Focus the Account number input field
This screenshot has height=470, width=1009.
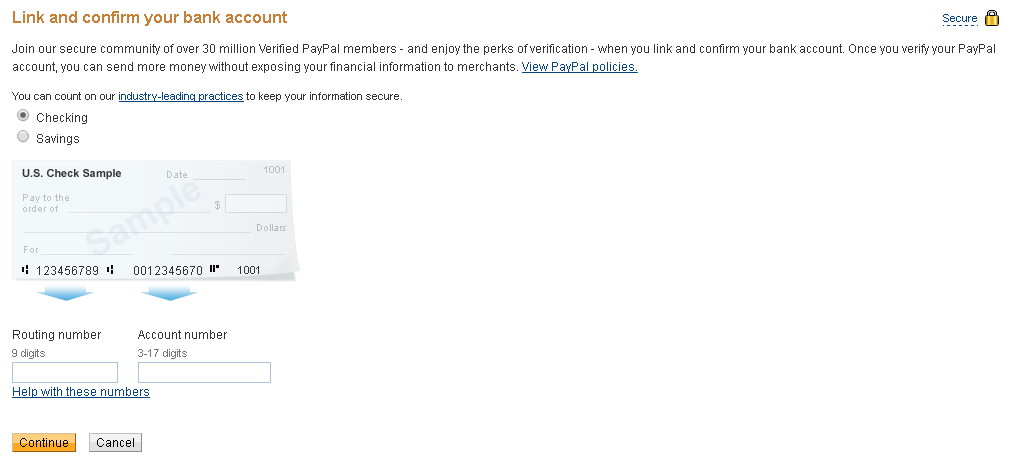(204, 372)
